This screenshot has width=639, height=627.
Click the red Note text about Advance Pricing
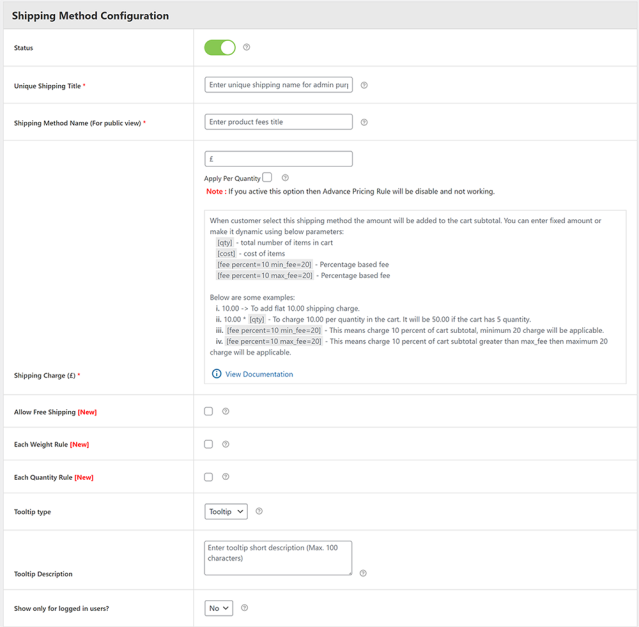tap(350, 191)
